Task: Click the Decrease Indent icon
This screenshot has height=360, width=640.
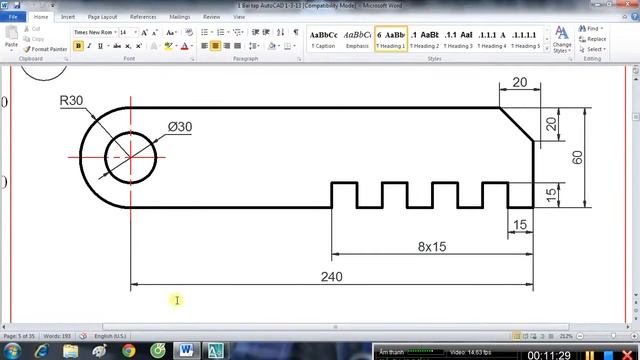Action: pos(255,32)
